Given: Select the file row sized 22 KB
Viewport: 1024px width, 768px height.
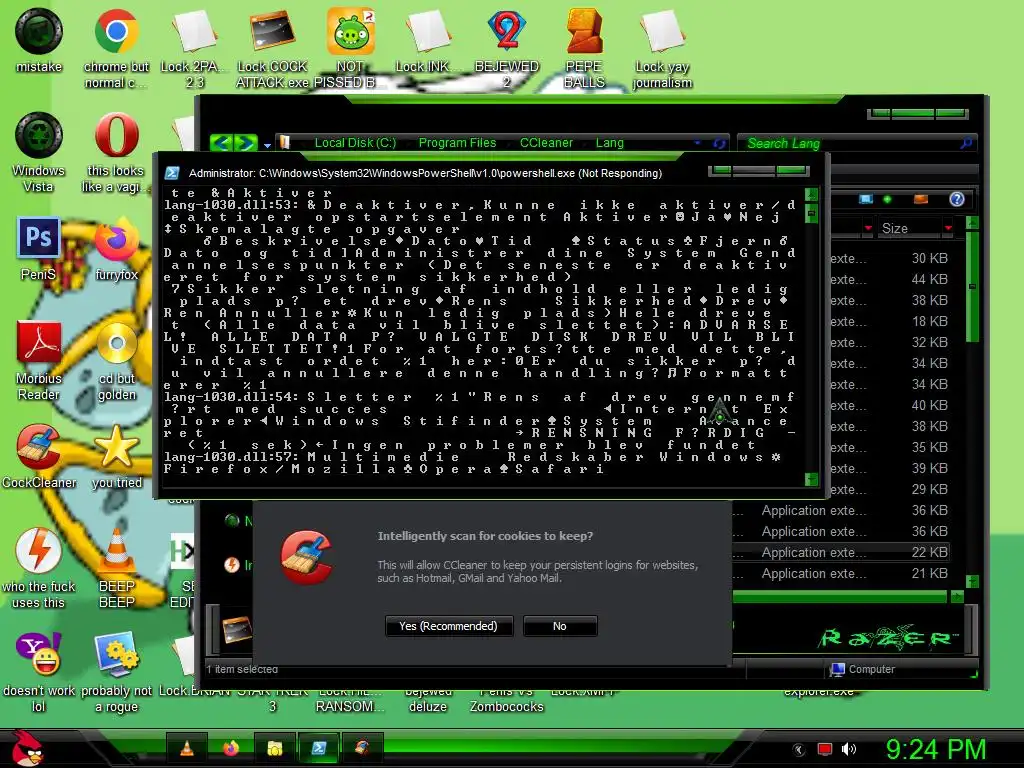Looking at the screenshot, I should (840, 552).
